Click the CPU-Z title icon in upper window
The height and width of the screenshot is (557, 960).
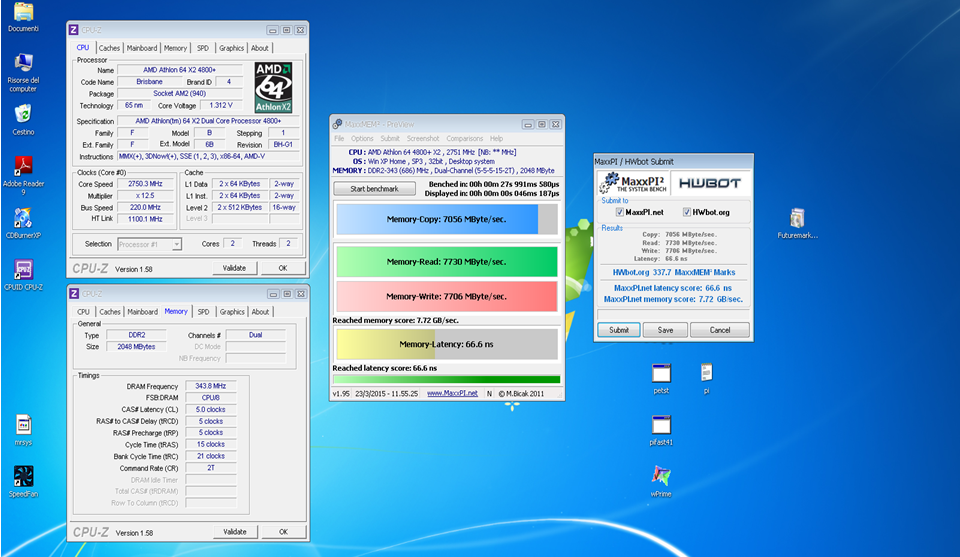pos(73,29)
